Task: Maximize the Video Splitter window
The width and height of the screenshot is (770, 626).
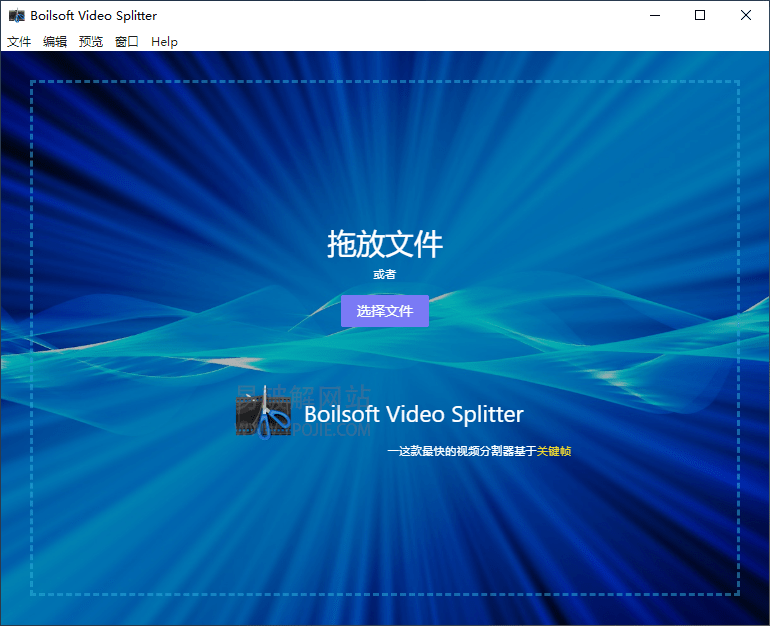Action: pyautogui.click(x=700, y=16)
